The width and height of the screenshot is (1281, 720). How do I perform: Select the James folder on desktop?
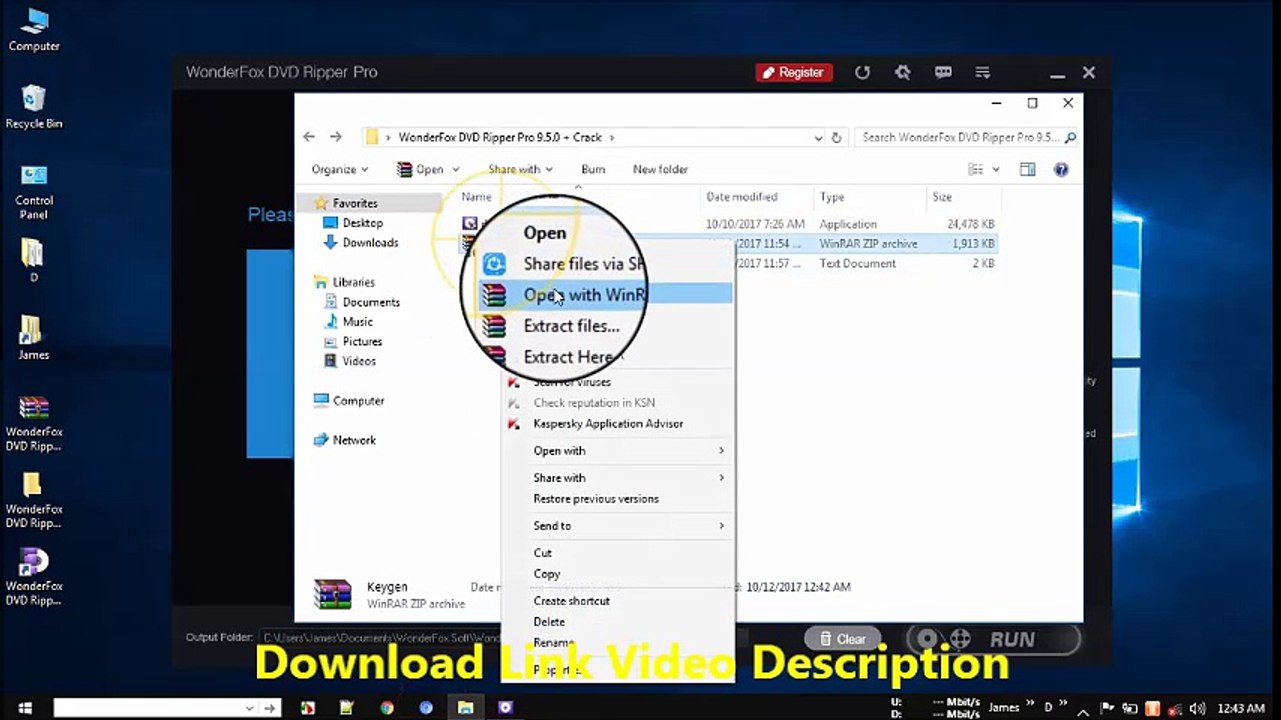[x=33, y=338]
